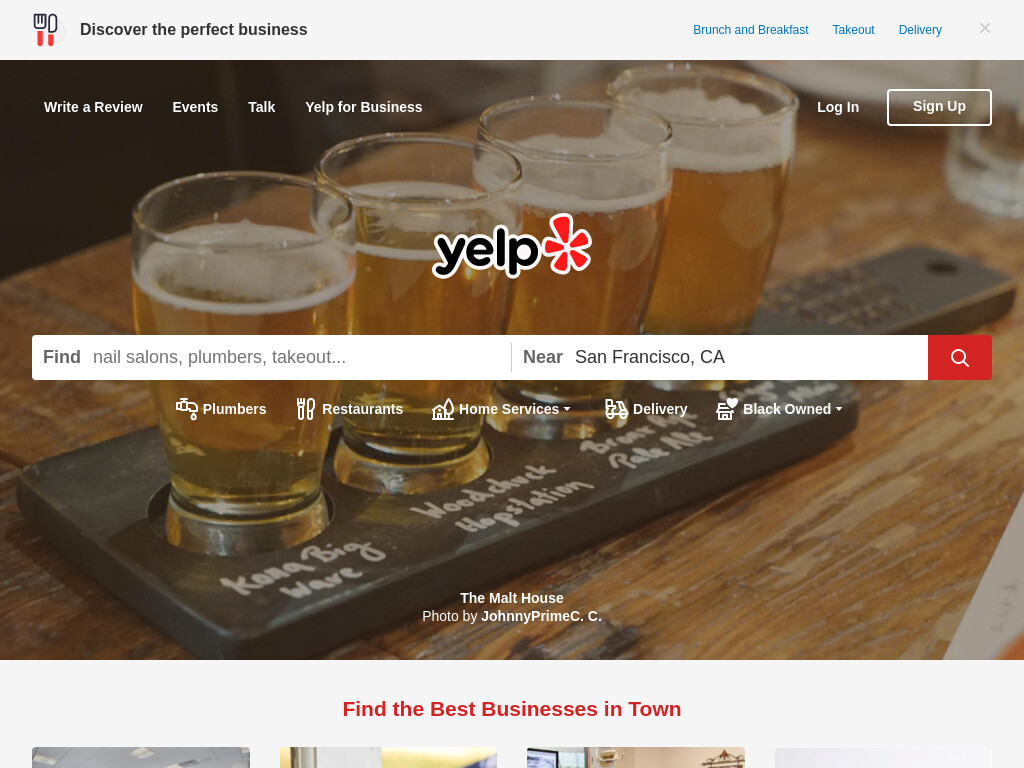Click the Black Owned storefront heart icon

[727, 409]
